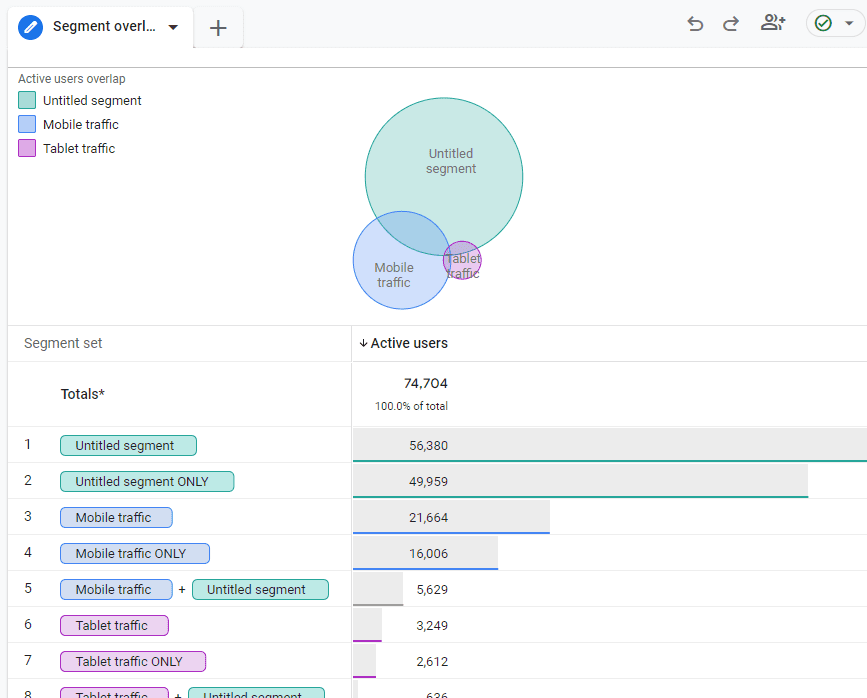The height and width of the screenshot is (698, 867).
Task: Click the Untitled segment ONLY chip
Action: tap(147, 481)
